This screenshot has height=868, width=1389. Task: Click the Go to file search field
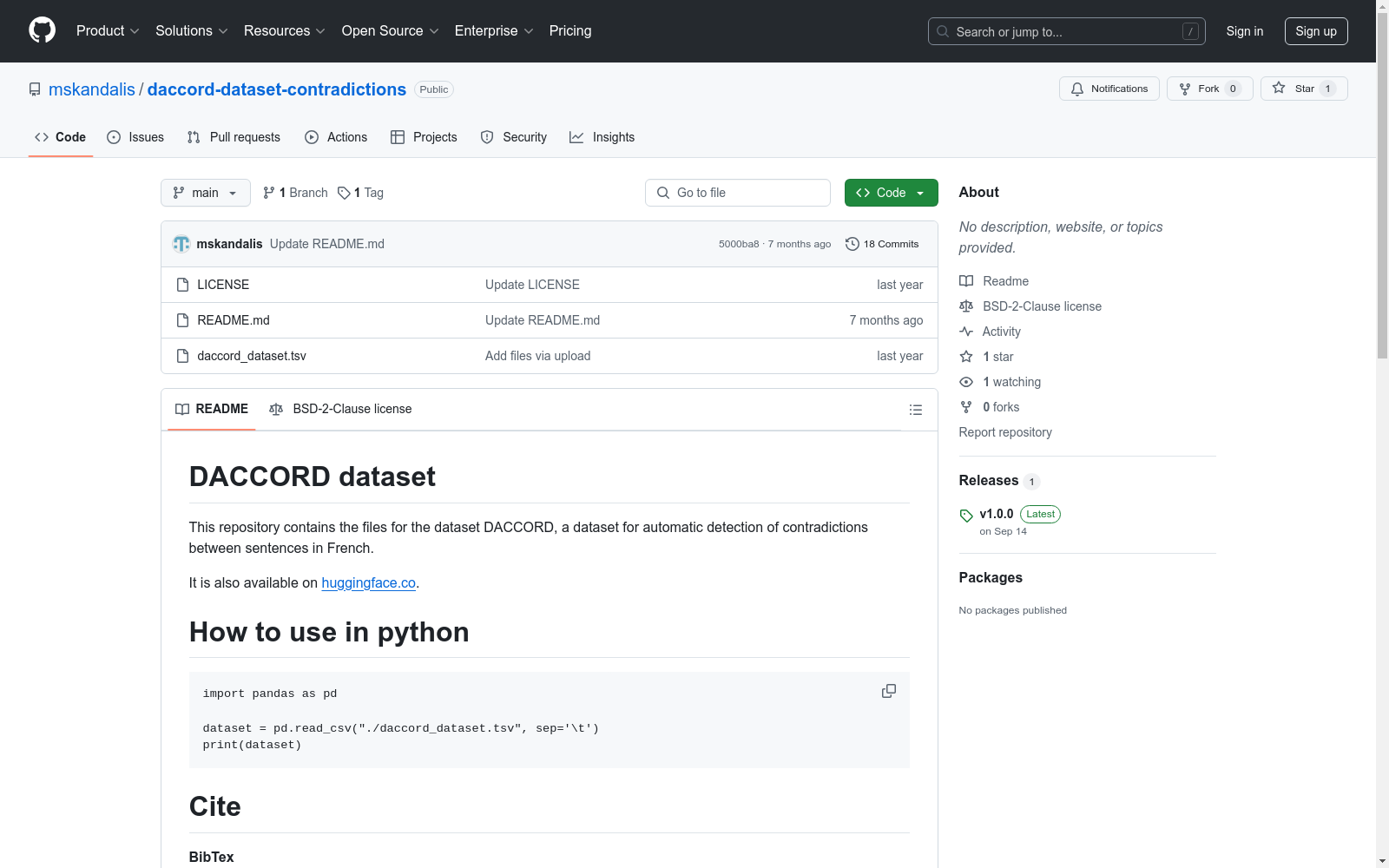(738, 193)
